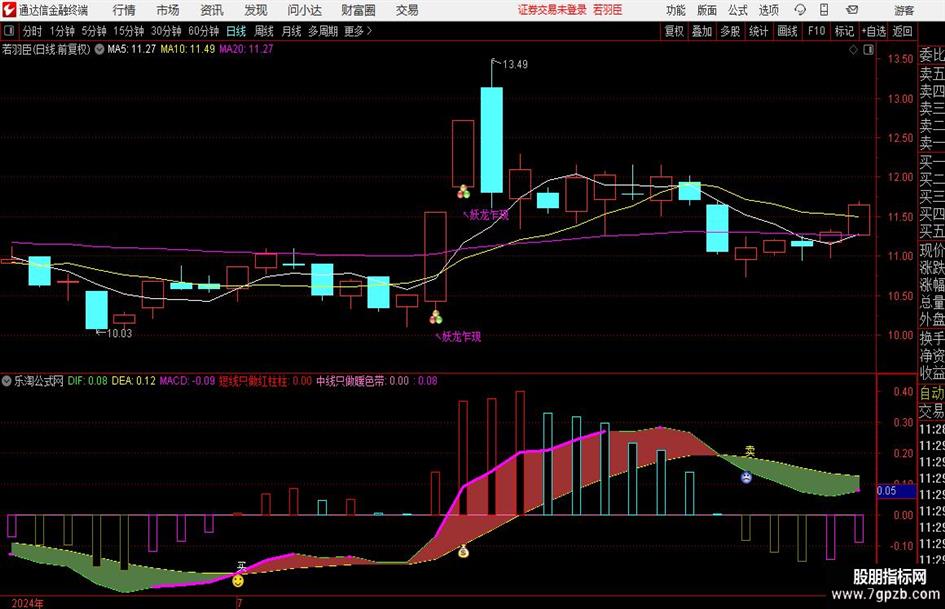Click MA5: 11.27 indicator label
The width and height of the screenshot is (945, 609).
131,49
